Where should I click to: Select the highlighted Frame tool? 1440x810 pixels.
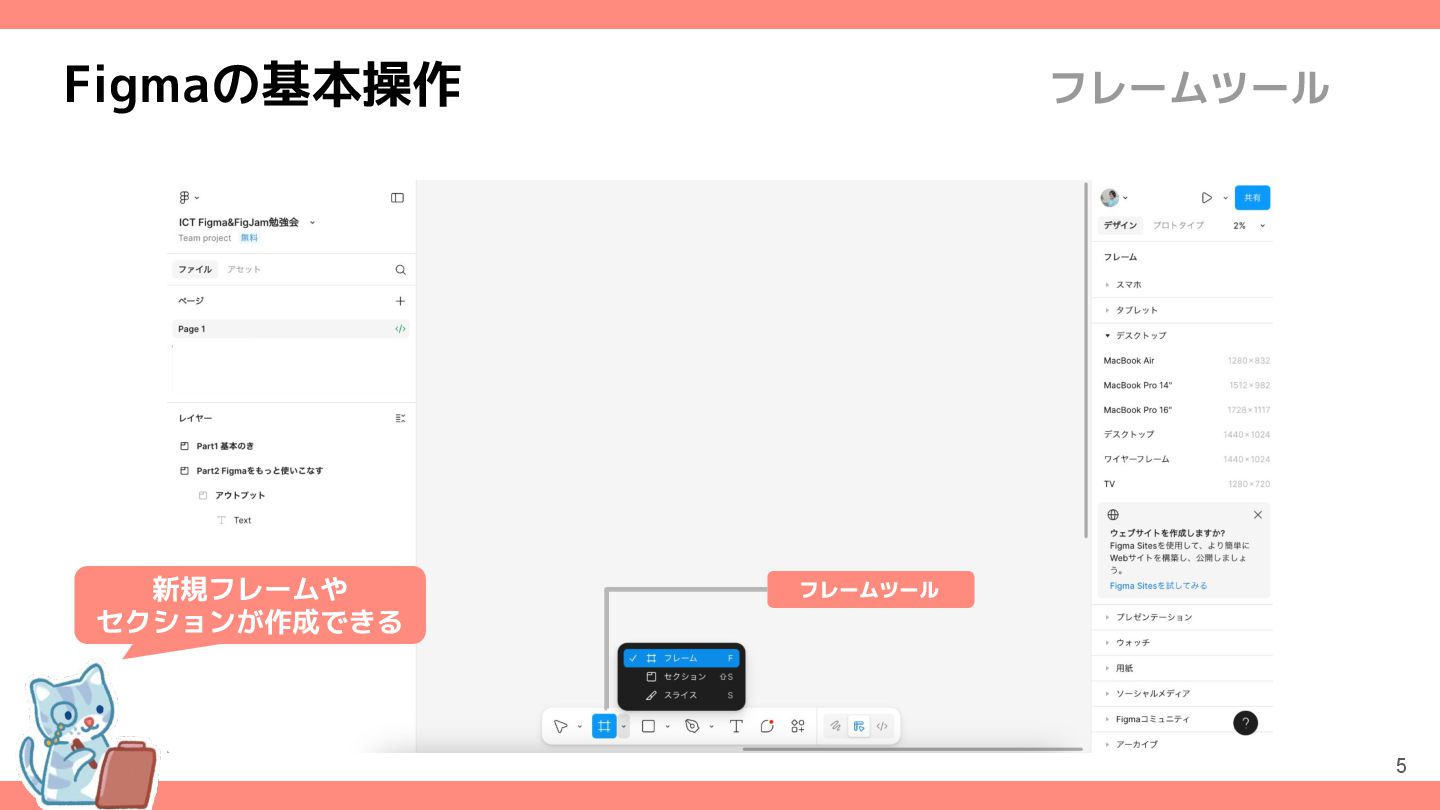pos(604,726)
